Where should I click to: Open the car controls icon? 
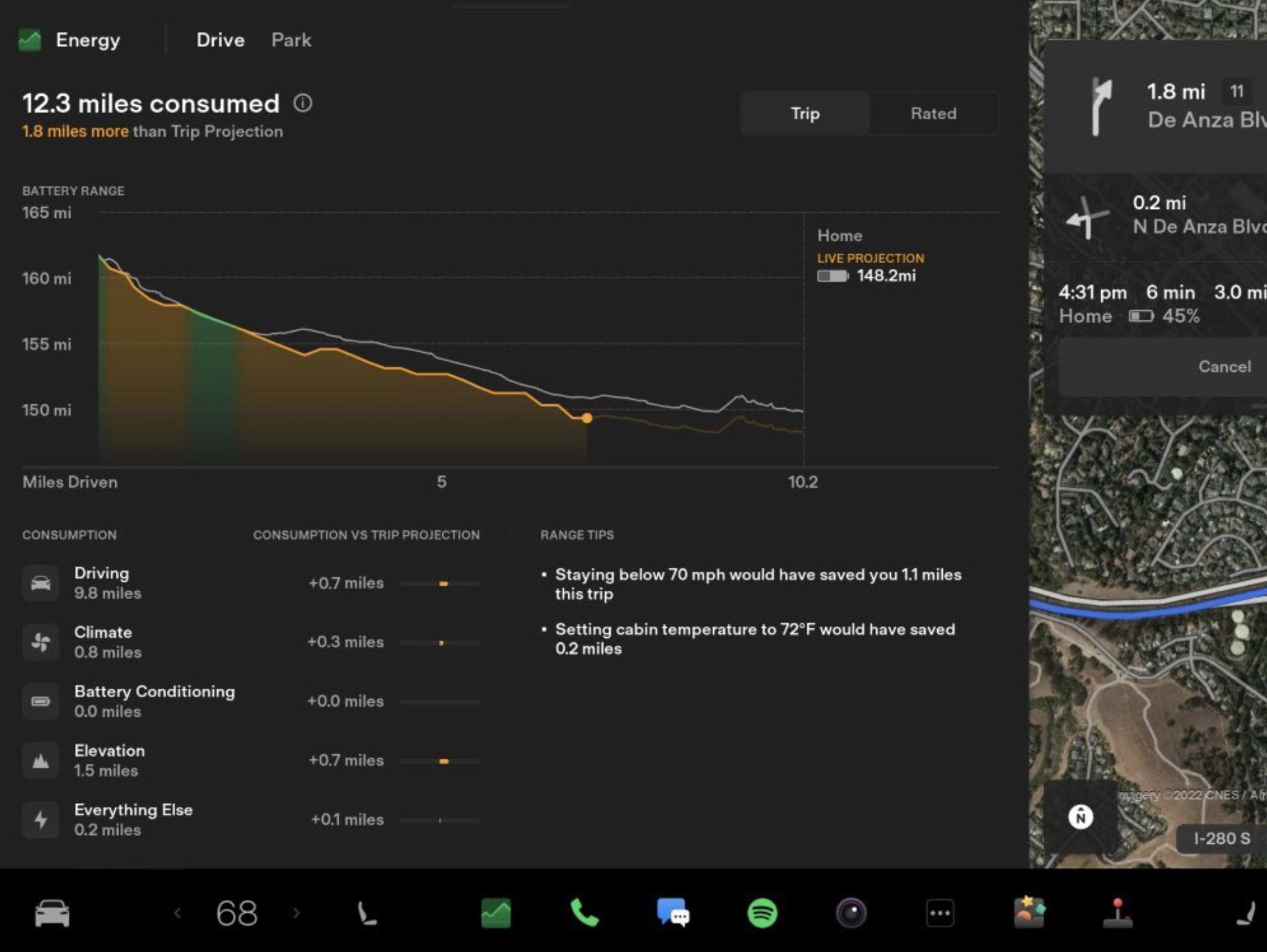coord(52,913)
